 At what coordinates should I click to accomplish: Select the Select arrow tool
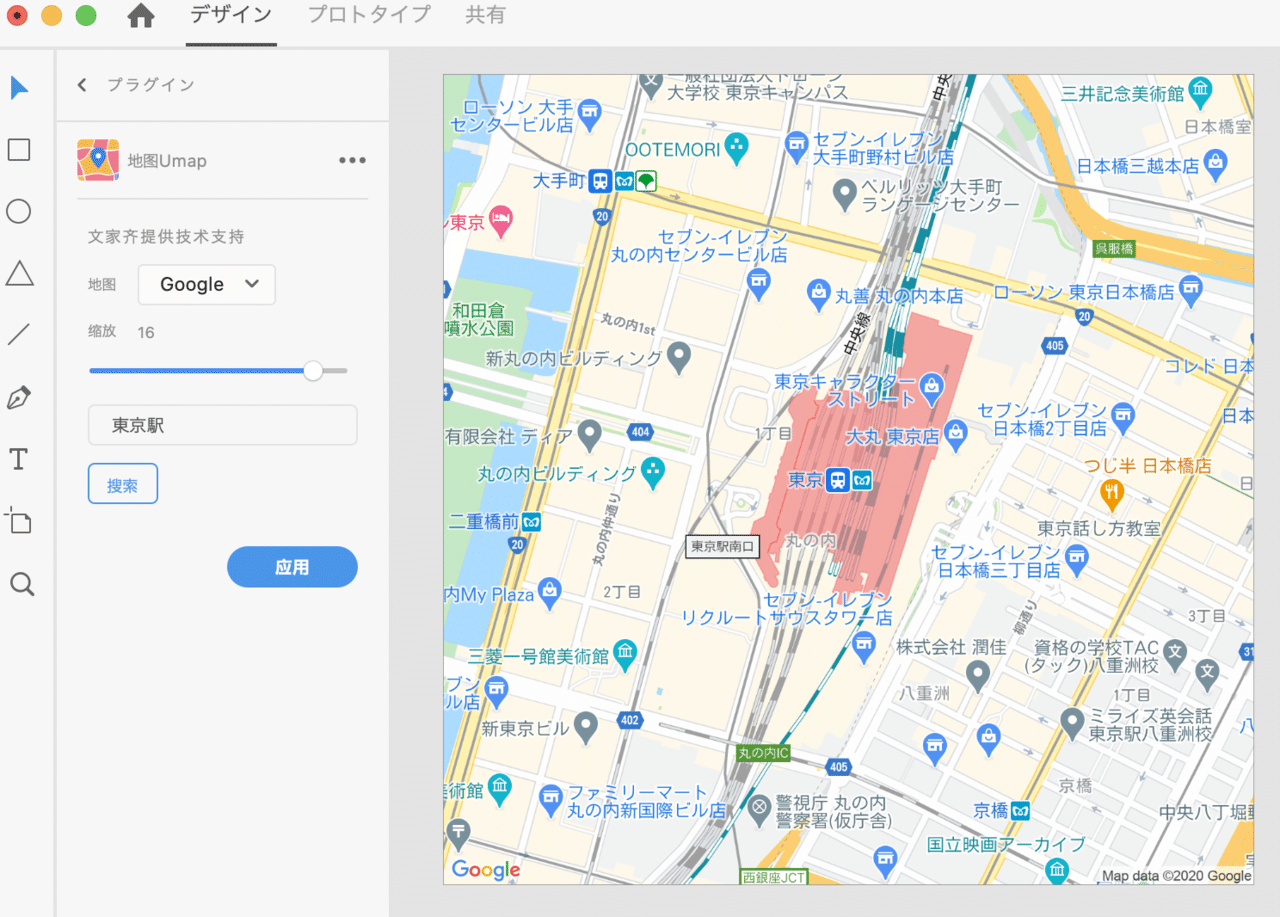19,88
